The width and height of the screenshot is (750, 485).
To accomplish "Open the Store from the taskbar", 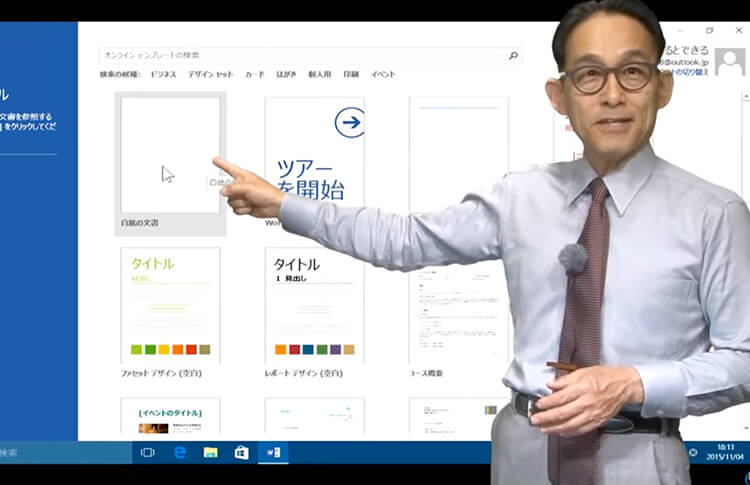I will tap(242, 452).
